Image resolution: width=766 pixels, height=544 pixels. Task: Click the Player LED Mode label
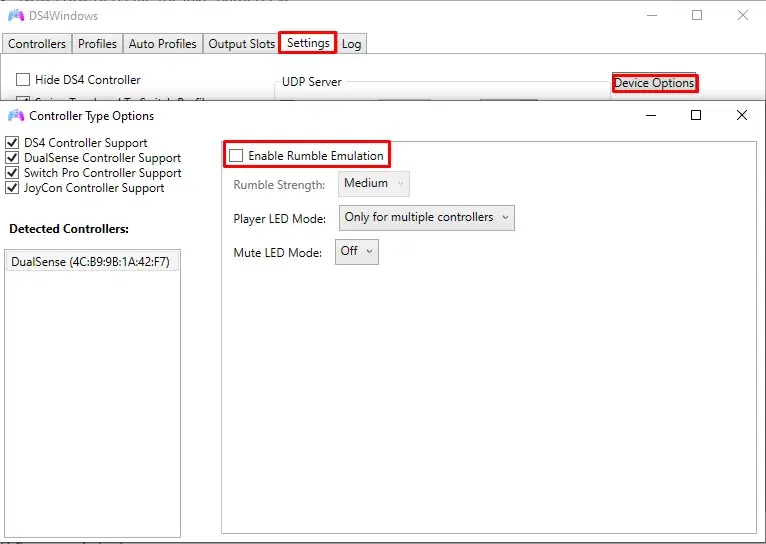(x=279, y=219)
